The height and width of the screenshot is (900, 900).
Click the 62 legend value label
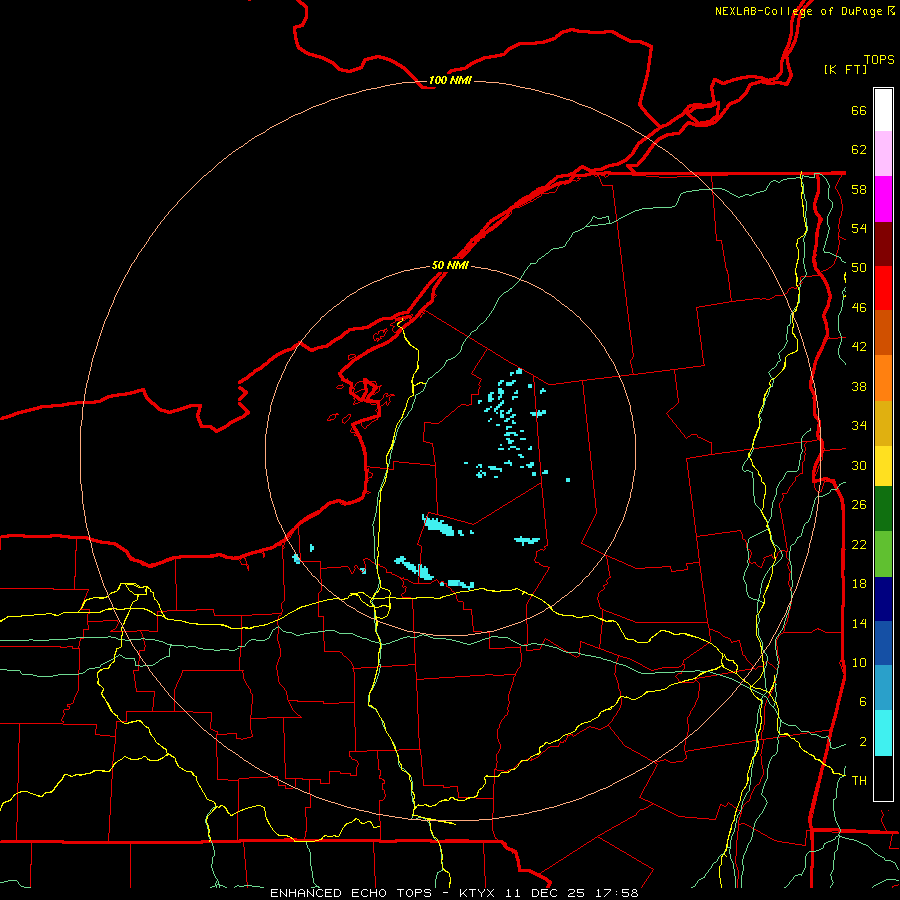click(859, 149)
